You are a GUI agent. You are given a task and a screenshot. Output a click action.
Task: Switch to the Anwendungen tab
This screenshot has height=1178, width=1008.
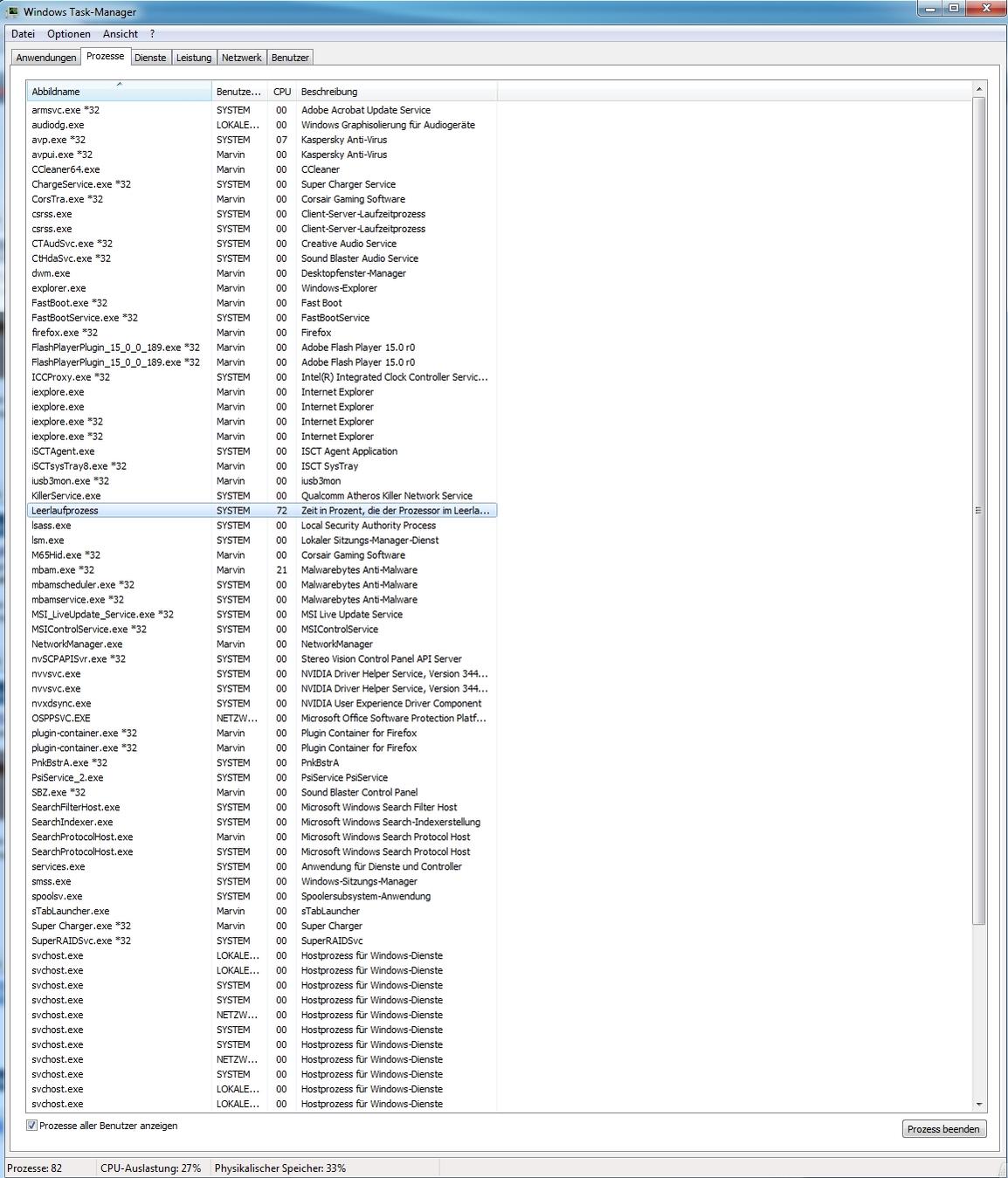(46, 58)
